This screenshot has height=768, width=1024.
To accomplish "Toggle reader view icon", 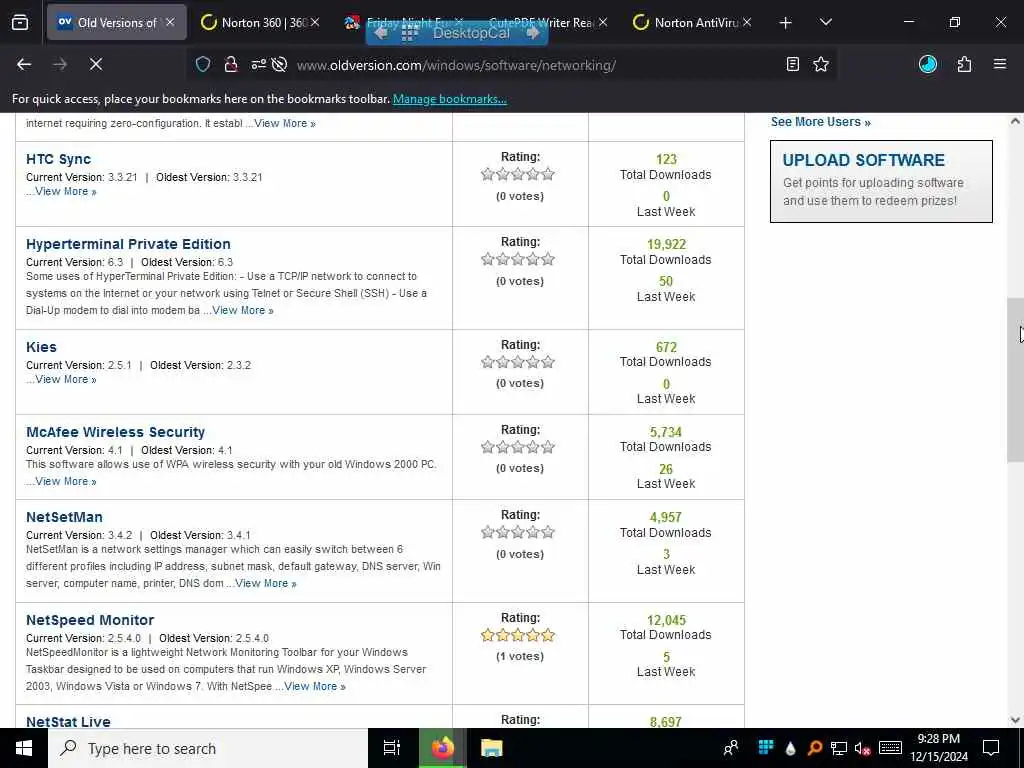I will (792, 64).
